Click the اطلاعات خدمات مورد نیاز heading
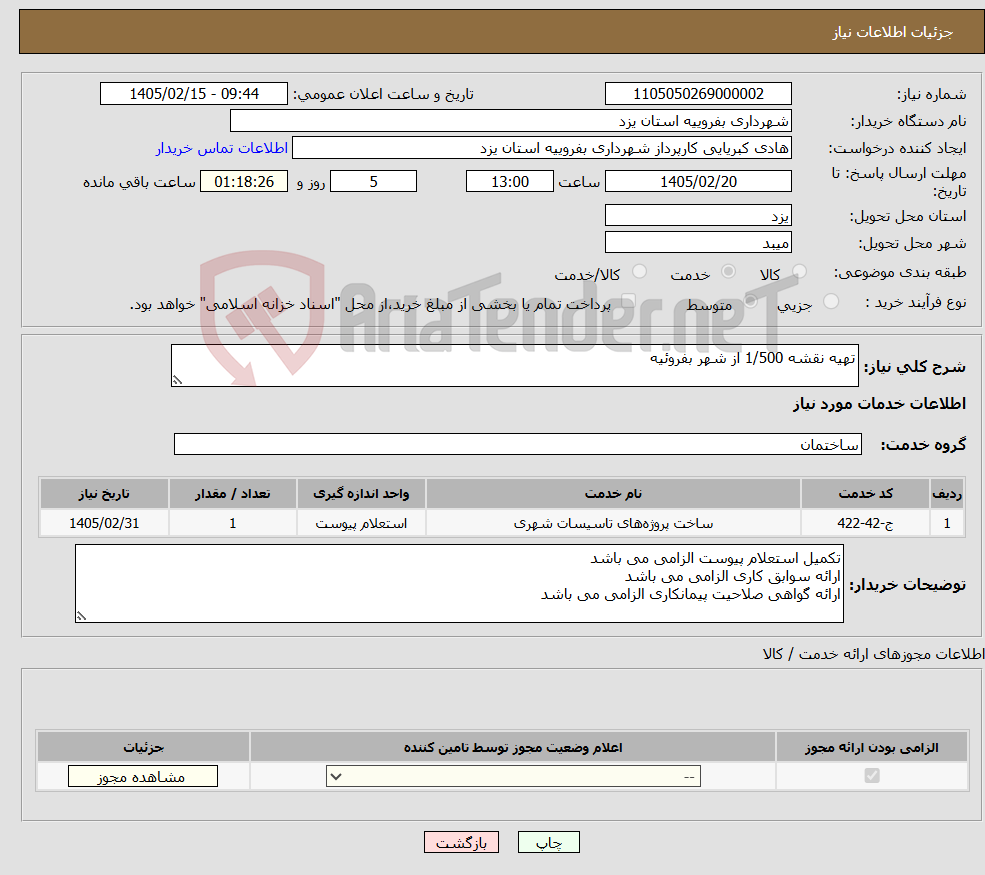 (x=879, y=403)
